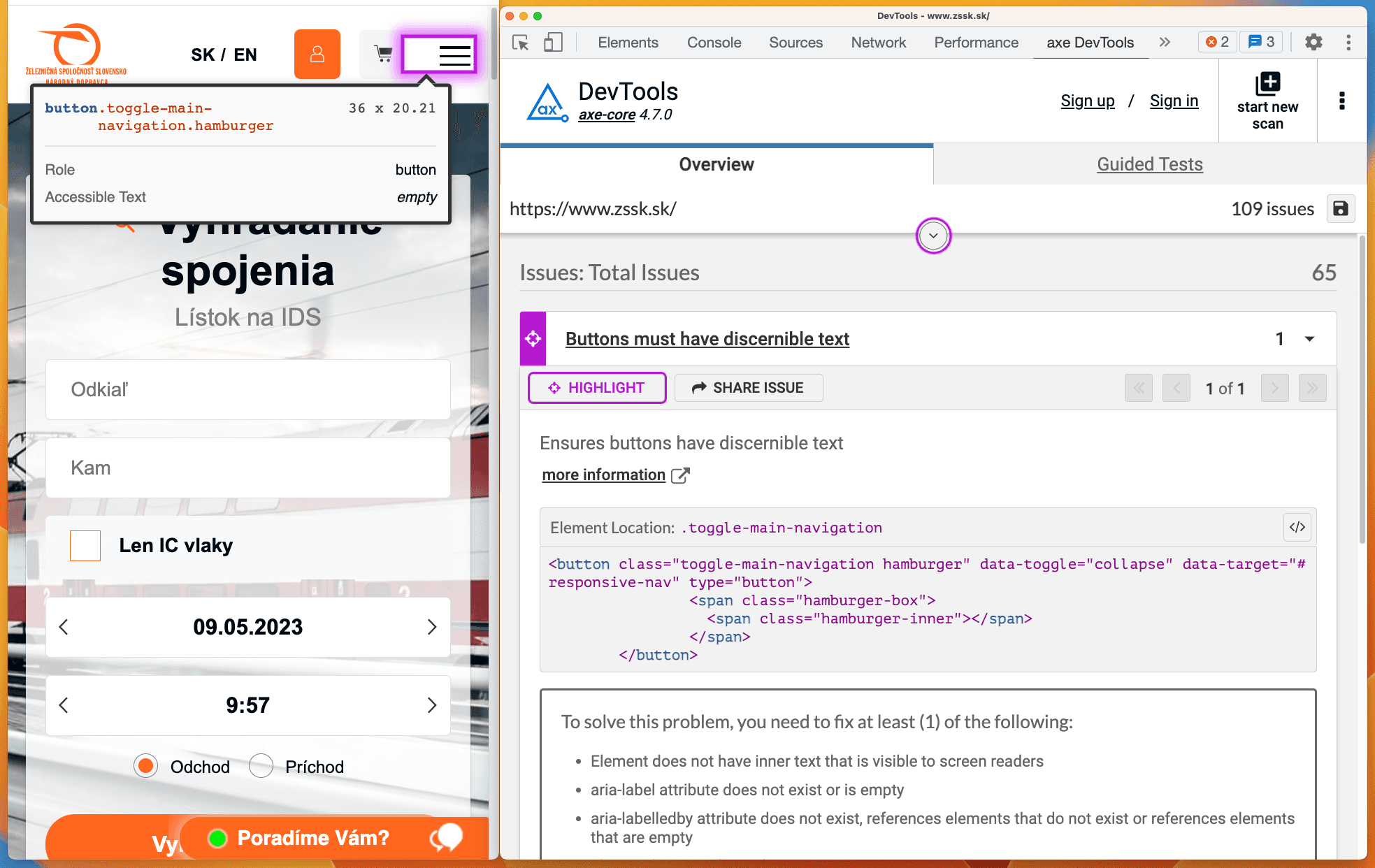
Task: Click the inspect element code icon
Action: [x=1297, y=528]
